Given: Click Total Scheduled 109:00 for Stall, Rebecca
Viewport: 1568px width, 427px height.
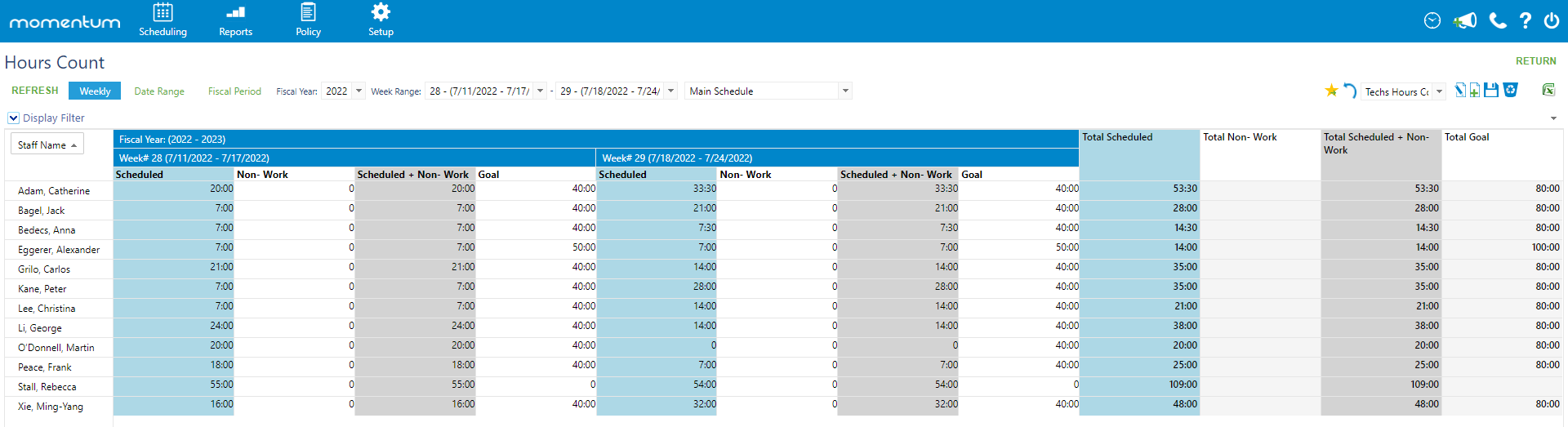Looking at the screenshot, I should [1139, 385].
